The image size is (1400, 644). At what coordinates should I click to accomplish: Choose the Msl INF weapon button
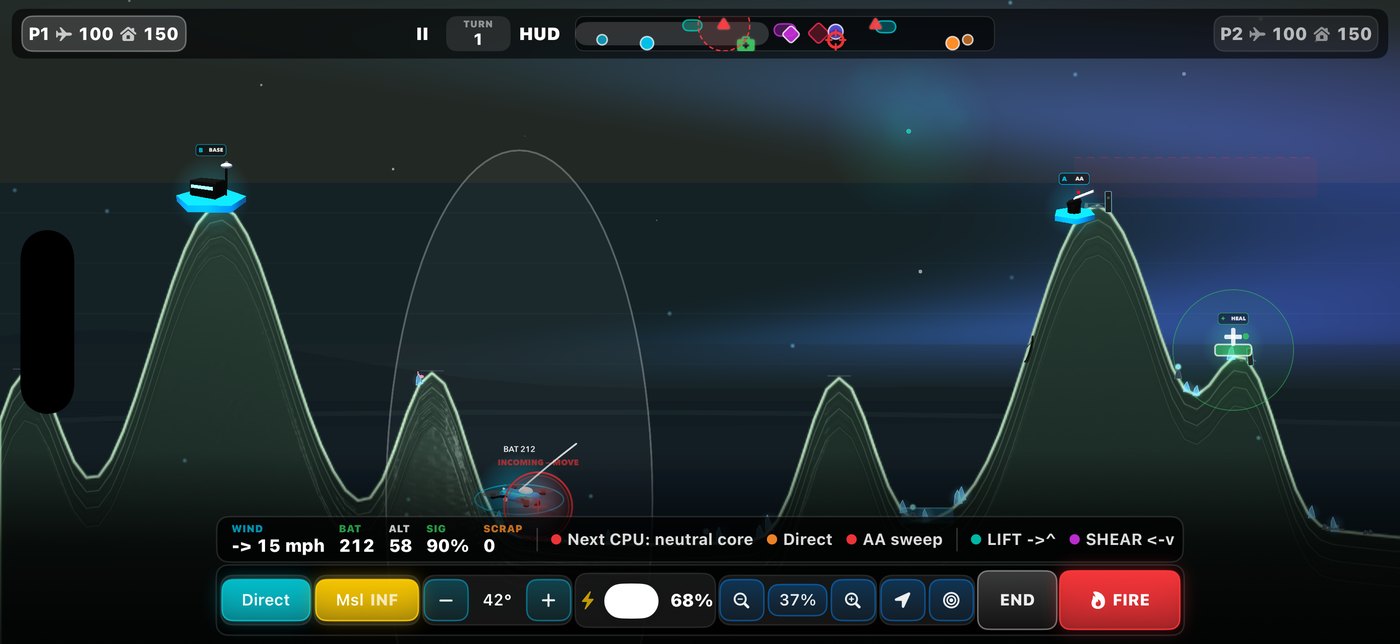367,600
